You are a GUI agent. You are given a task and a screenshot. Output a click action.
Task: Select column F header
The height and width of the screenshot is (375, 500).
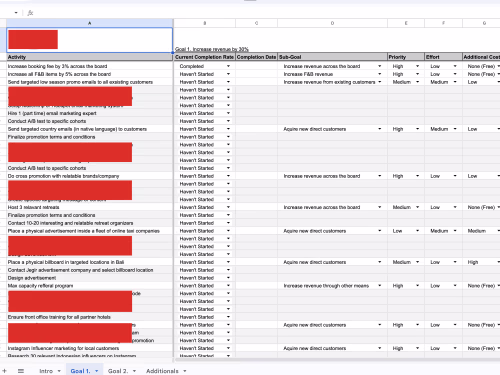coord(443,23)
